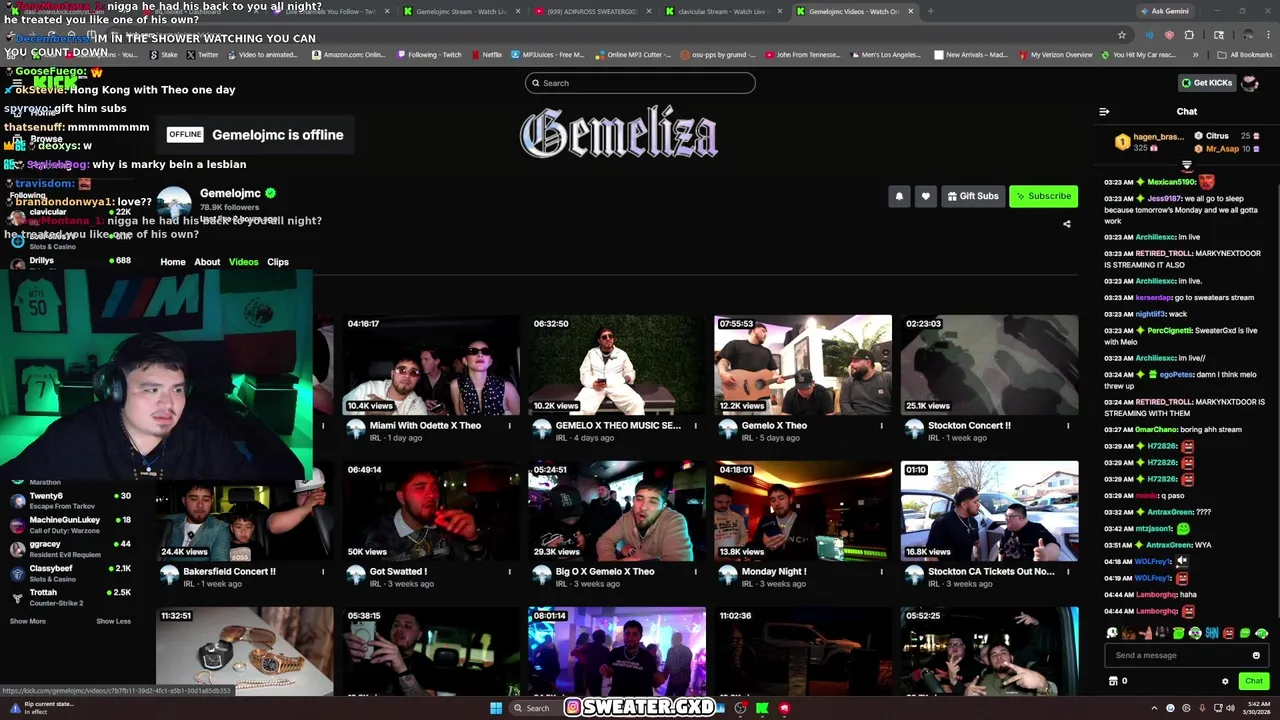Insert the first white ghost emote
Image resolution: width=1280 pixels, height=720 pixels.
(1111, 633)
